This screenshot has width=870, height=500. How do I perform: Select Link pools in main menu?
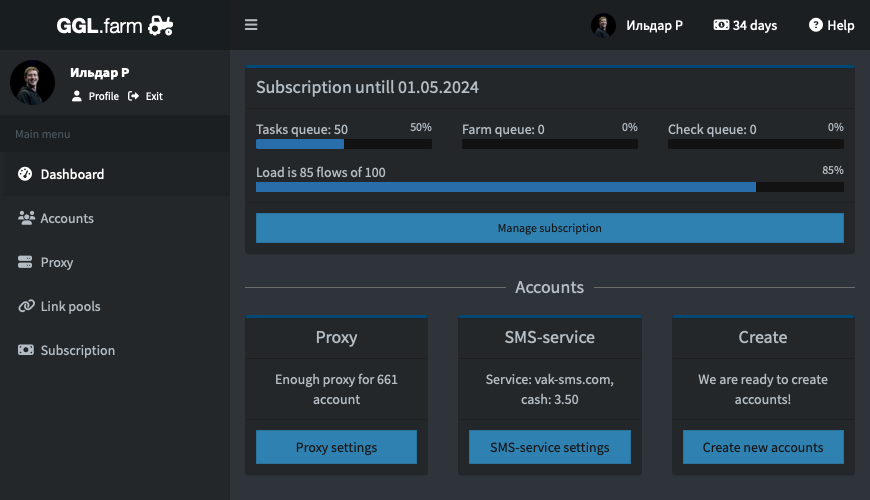[x=70, y=306]
